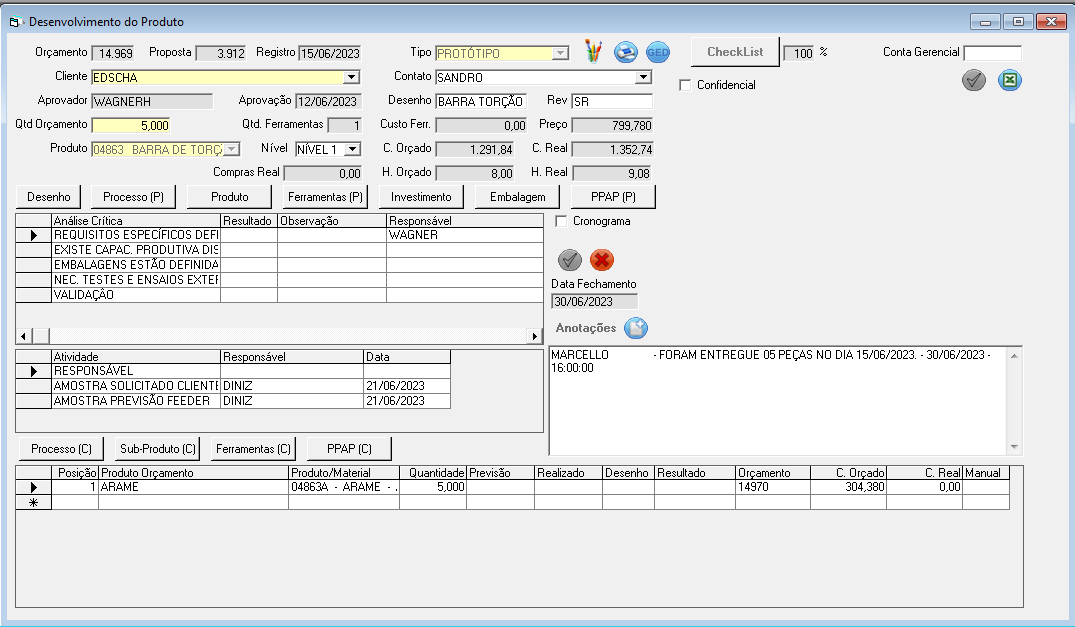Click the Sub-Produto (C) button
The height and width of the screenshot is (627, 1075).
158,449
